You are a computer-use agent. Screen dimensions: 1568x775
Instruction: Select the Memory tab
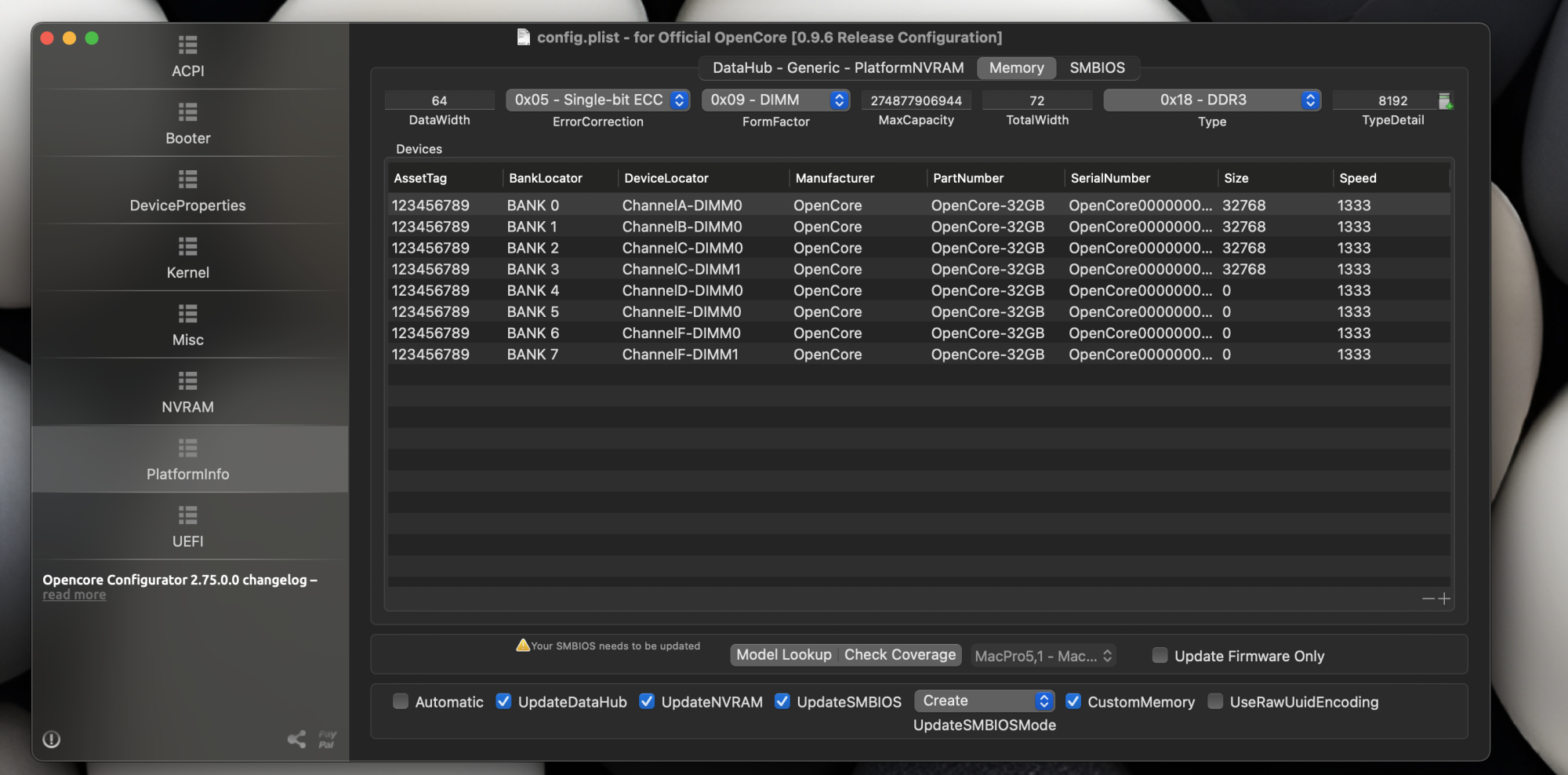coord(1016,67)
